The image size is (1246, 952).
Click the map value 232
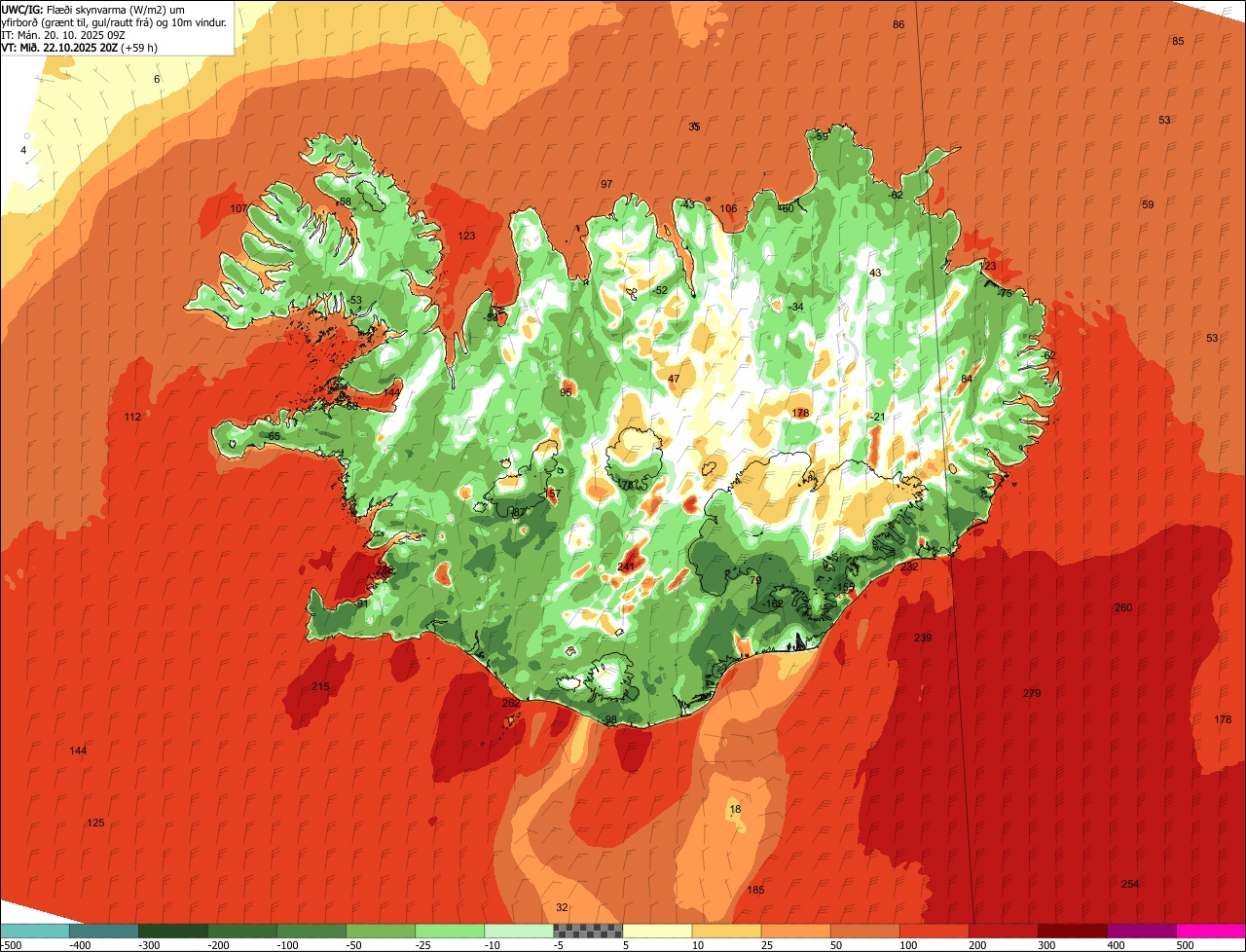point(909,567)
